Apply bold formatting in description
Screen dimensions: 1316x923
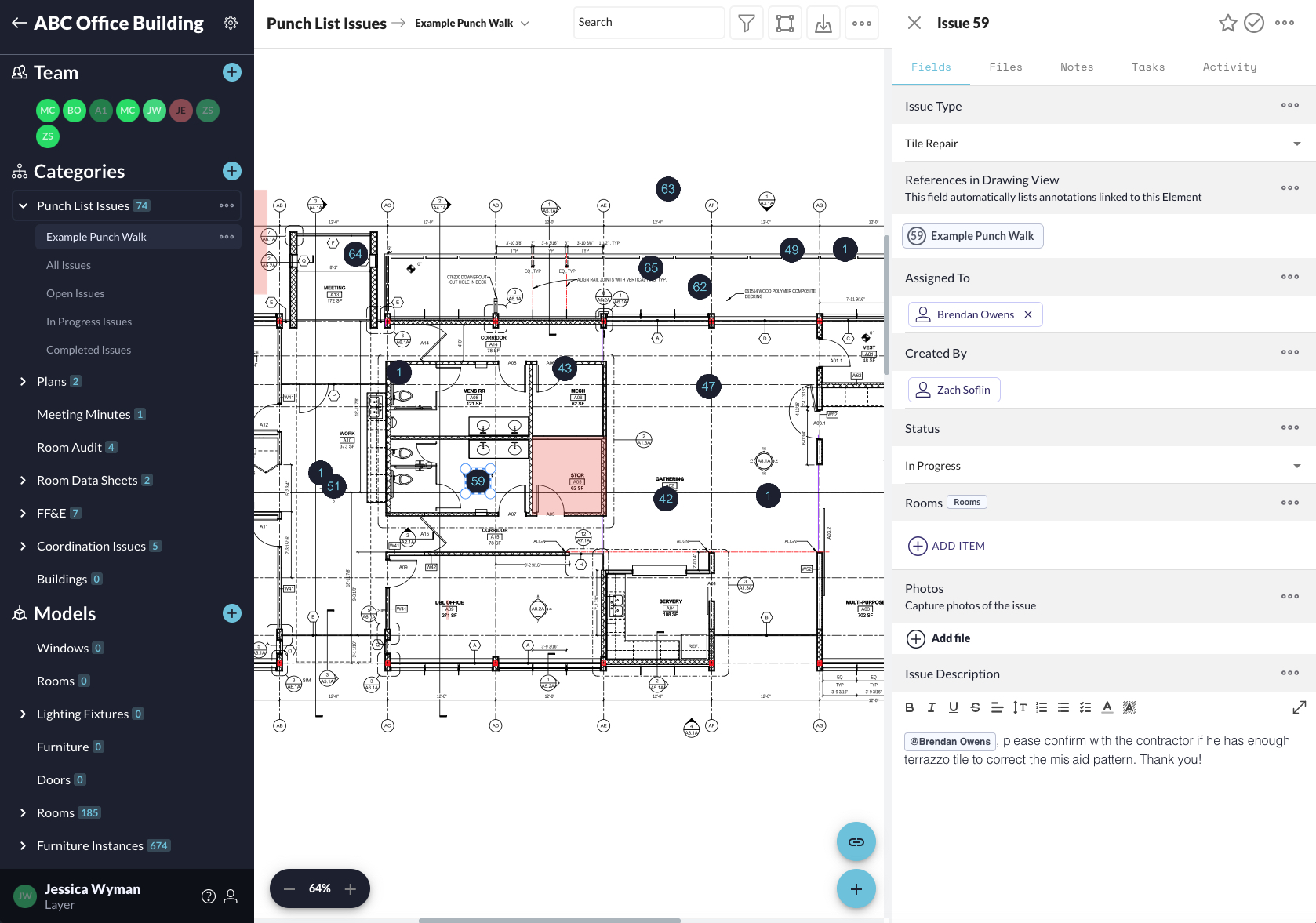(x=910, y=707)
